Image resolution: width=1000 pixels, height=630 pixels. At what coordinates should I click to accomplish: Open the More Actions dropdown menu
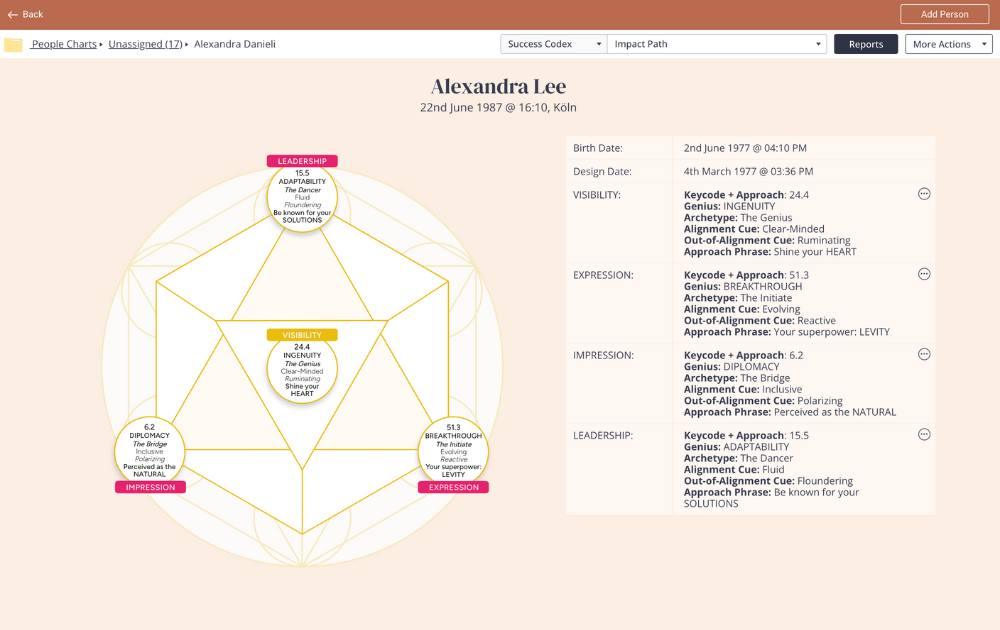coord(948,44)
